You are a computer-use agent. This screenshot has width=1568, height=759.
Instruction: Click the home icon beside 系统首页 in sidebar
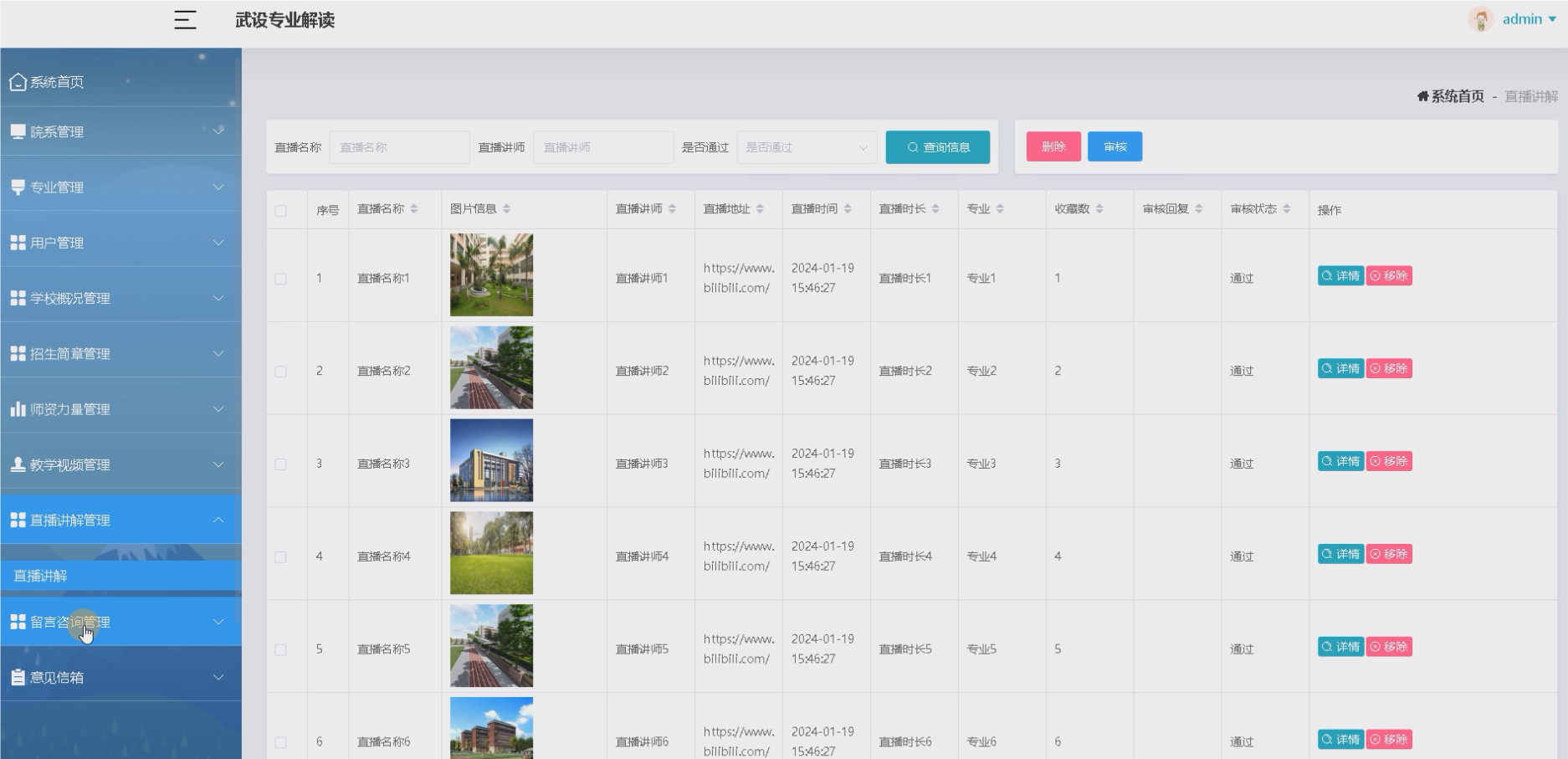pos(18,82)
